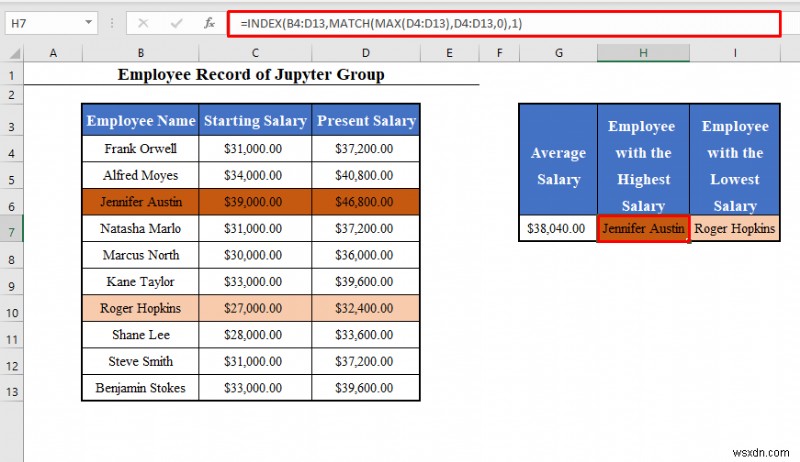Click 'Employee with the Lowest Salary' header
Image resolution: width=800 pixels, height=462 pixels.
[735, 160]
